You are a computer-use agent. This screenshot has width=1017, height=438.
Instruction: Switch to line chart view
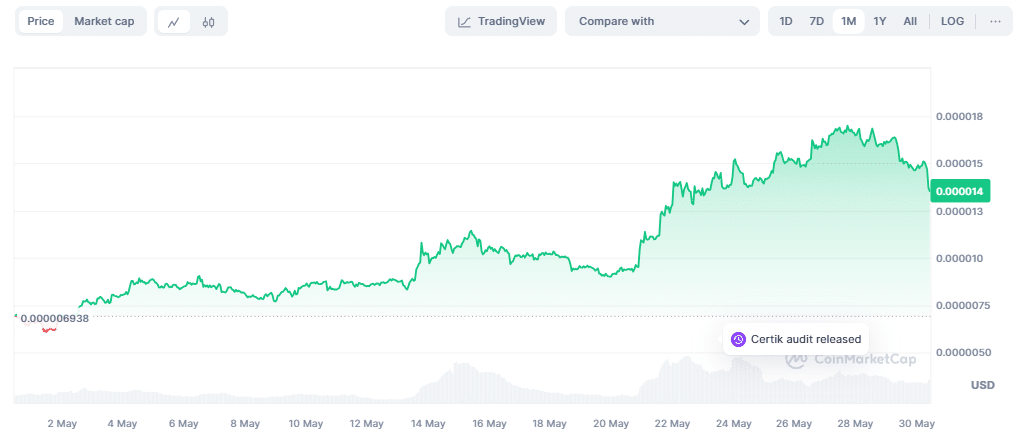173,22
